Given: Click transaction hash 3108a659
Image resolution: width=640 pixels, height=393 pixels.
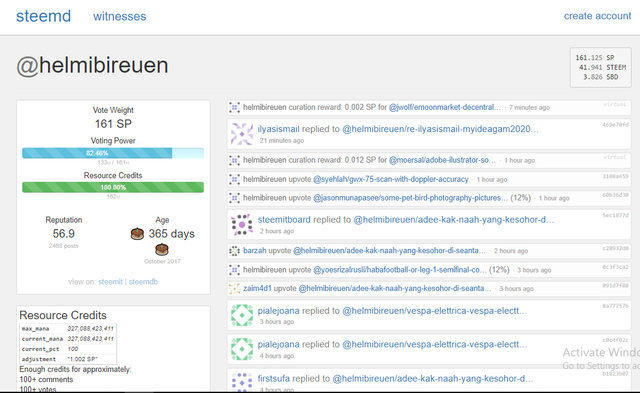Looking at the screenshot, I should click(x=615, y=176).
